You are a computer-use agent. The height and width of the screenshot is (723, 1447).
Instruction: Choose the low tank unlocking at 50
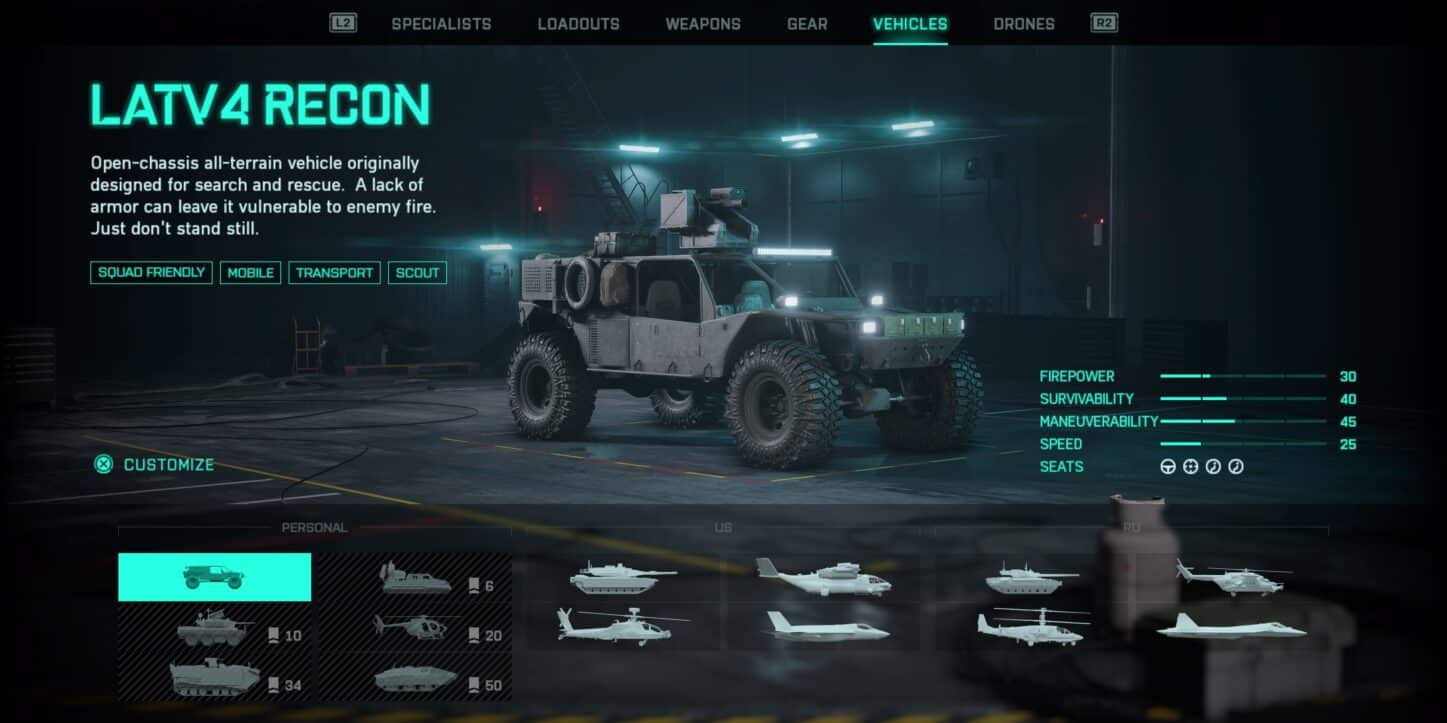[416, 677]
